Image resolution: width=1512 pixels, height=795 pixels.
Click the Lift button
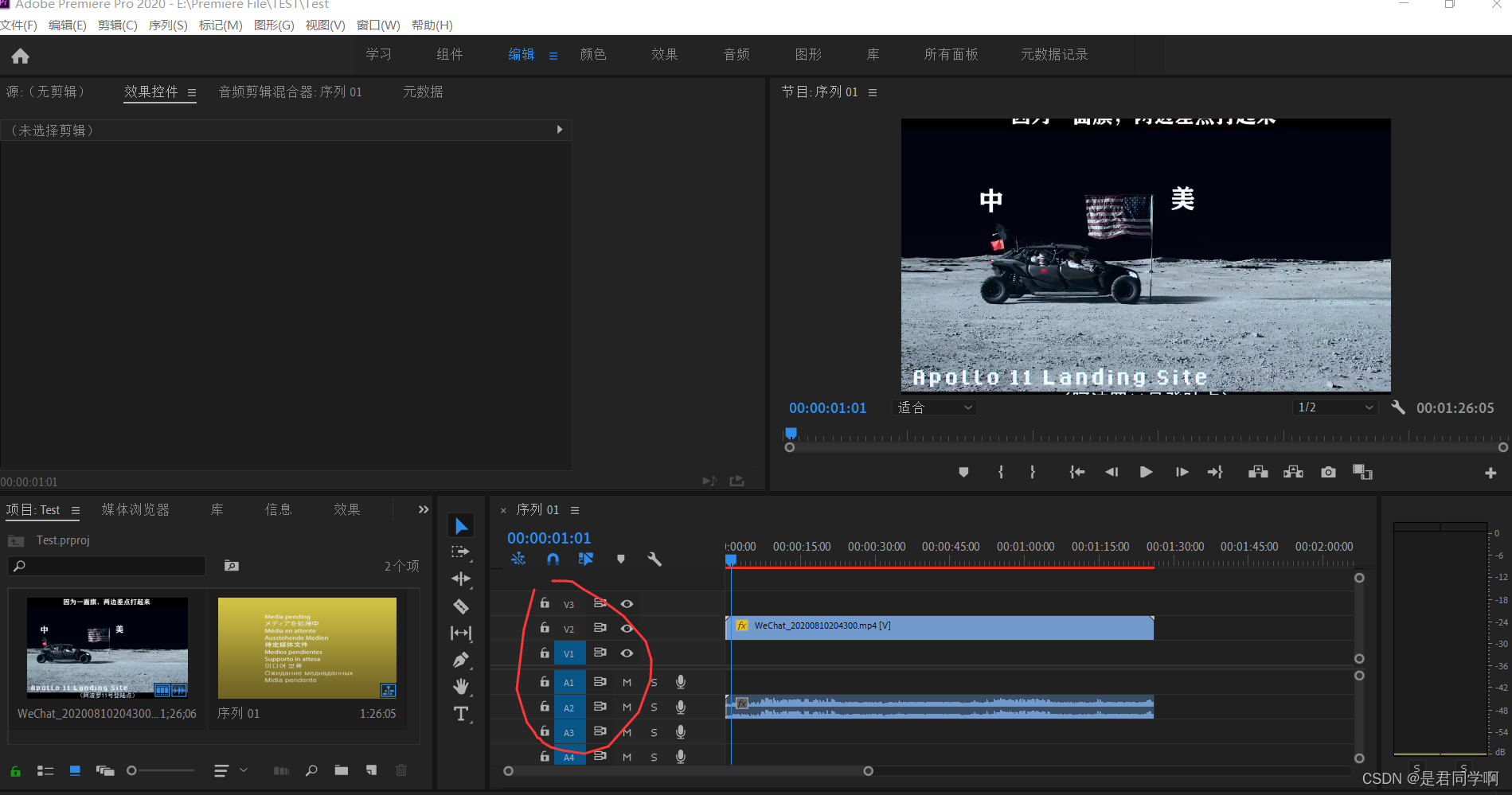pos(1258,472)
